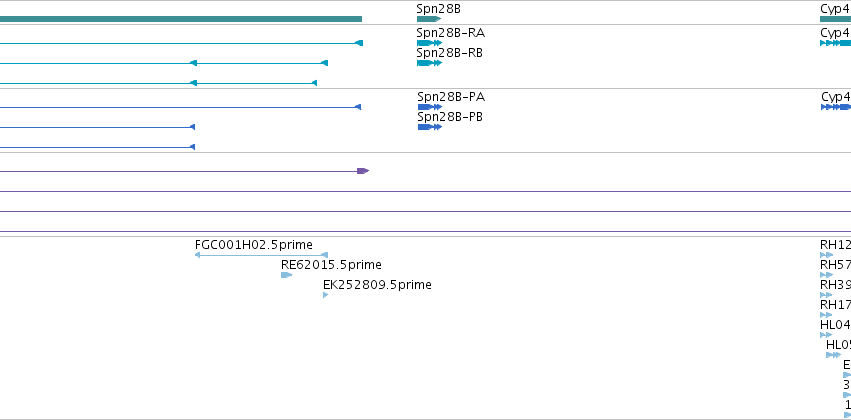Click the RE62015.5prime label
Viewport: 851px width, 420px height.
[x=331, y=265]
